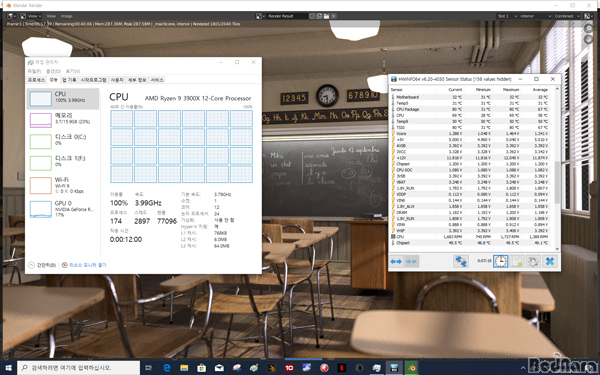
Task: Reset HWiNFO clock timer icon
Action: coord(501,261)
